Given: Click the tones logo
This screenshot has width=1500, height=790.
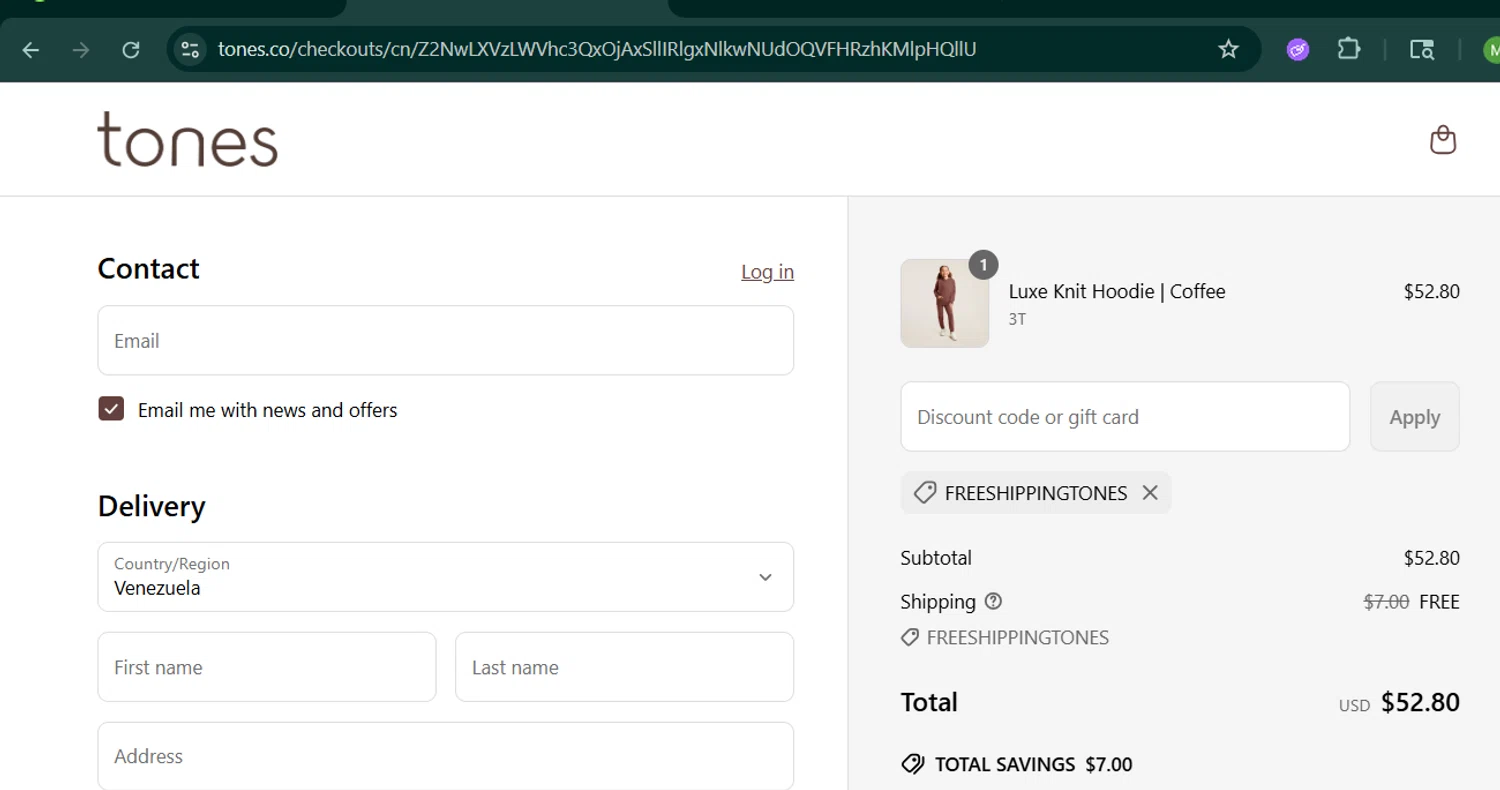Looking at the screenshot, I should point(187,139).
